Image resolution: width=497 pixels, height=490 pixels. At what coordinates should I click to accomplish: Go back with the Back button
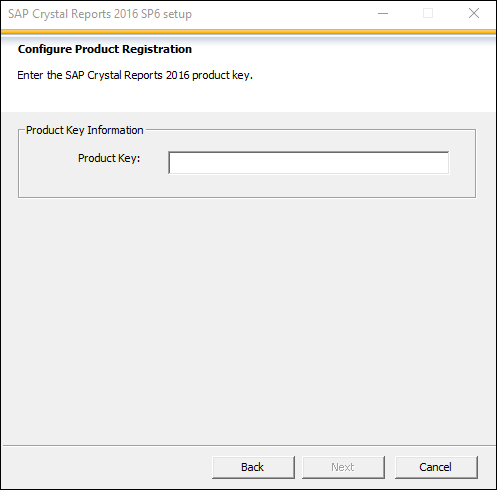pos(253,467)
